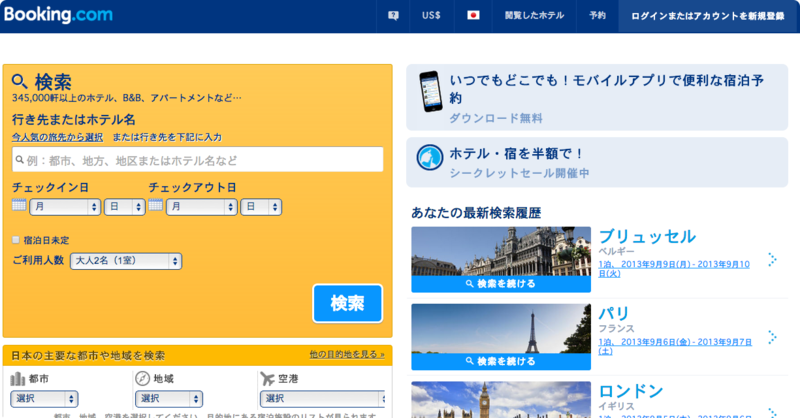Click the arrow beside the ブリュッセル entry
The width and height of the screenshot is (800, 418).
(x=772, y=259)
